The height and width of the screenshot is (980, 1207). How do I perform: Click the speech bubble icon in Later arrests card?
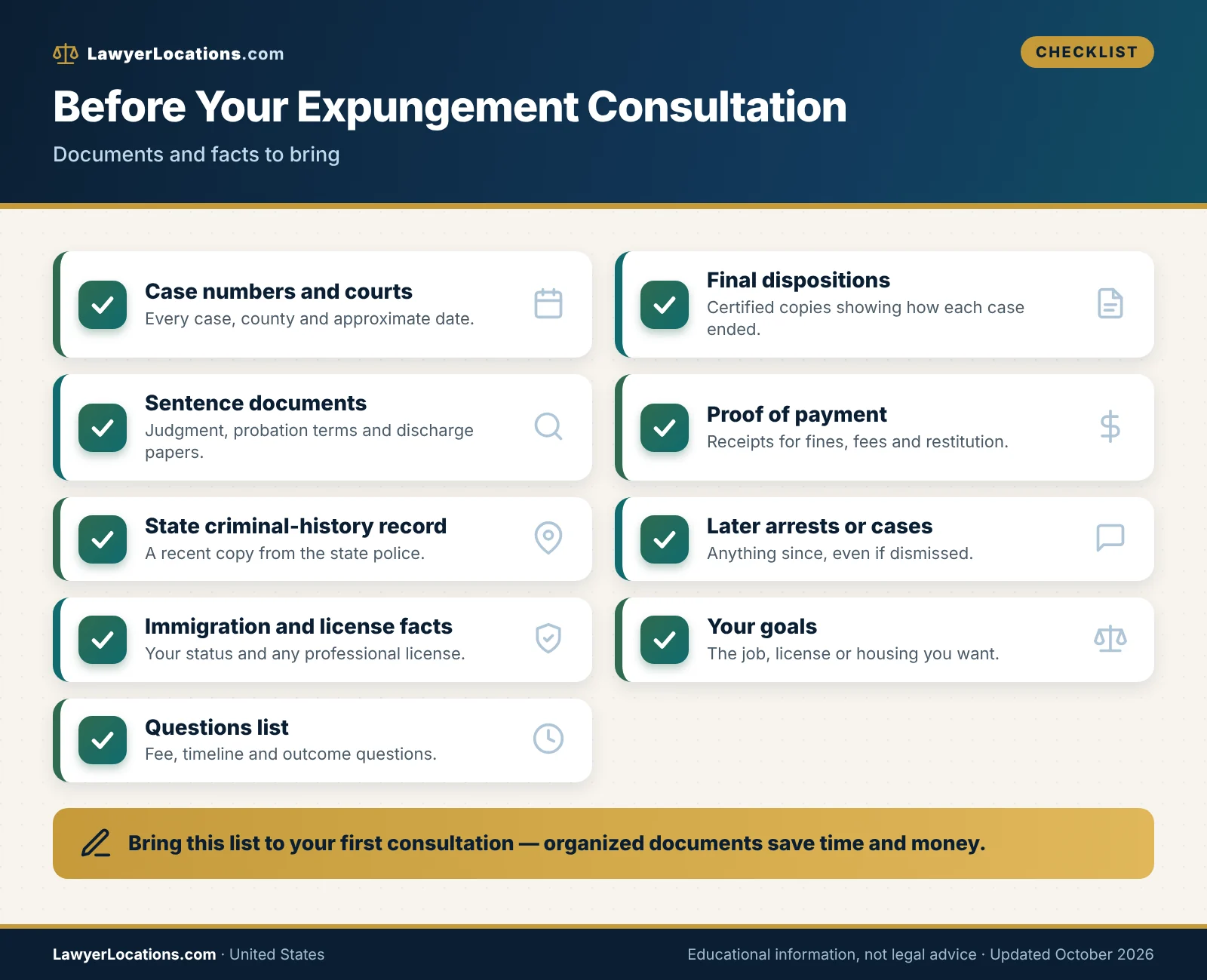[1110, 538]
